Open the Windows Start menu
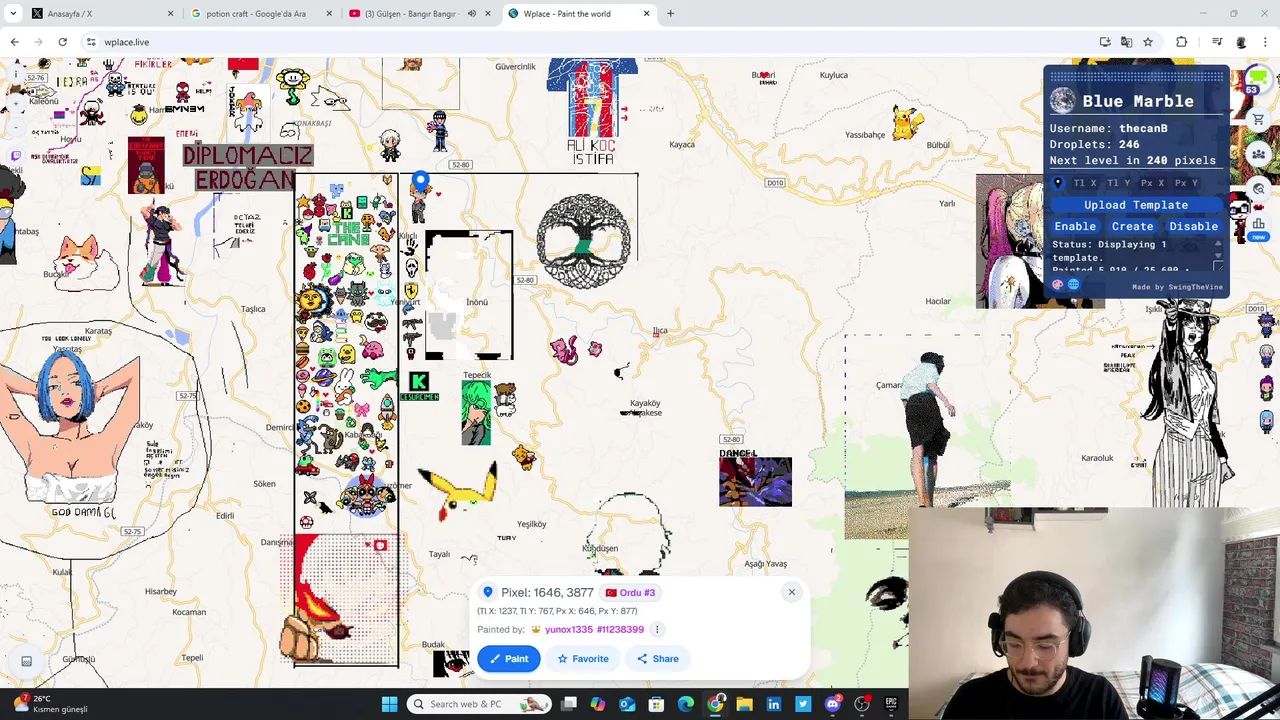The width and height of the screenshot is (1280, 720). 389,704
